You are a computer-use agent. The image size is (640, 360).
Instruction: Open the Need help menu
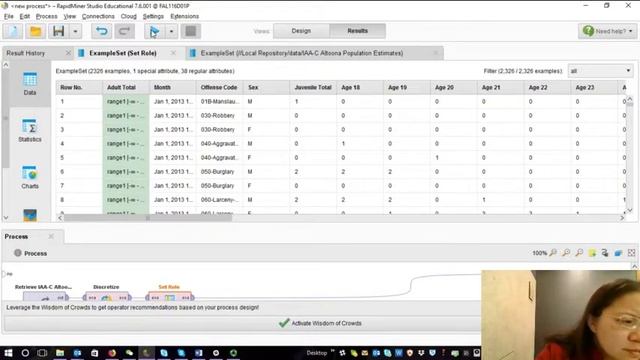tap(607, 31)
